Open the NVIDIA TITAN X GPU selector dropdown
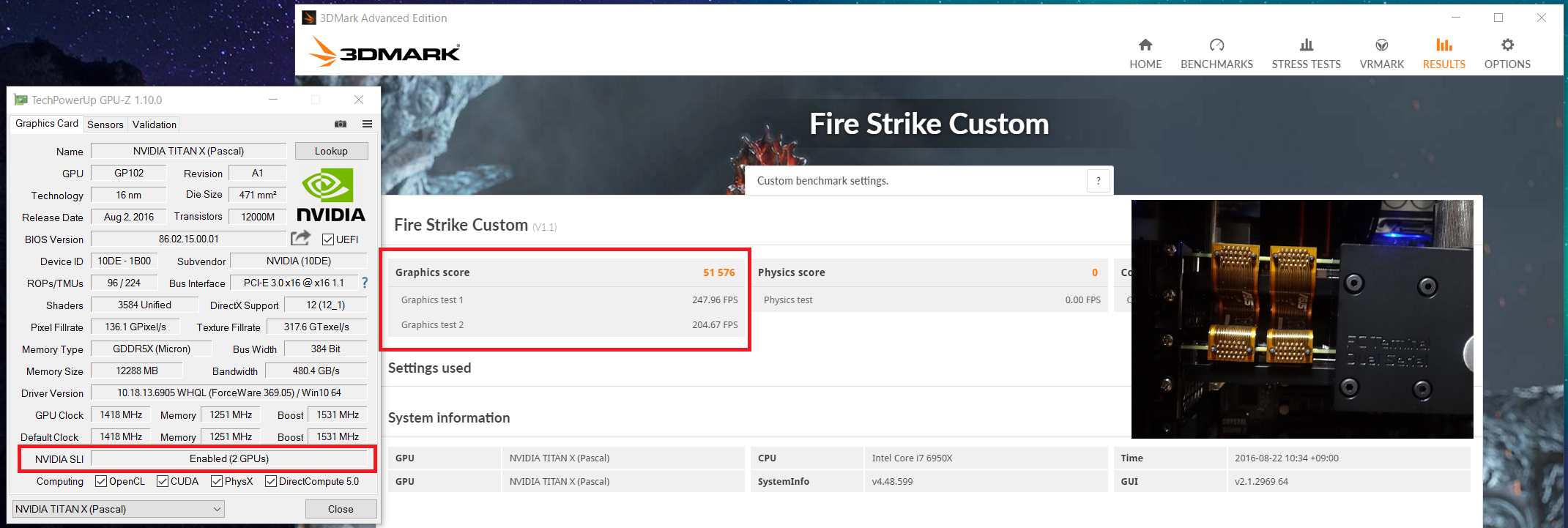The image size is (1568, 528). click(x=119, y=509)
